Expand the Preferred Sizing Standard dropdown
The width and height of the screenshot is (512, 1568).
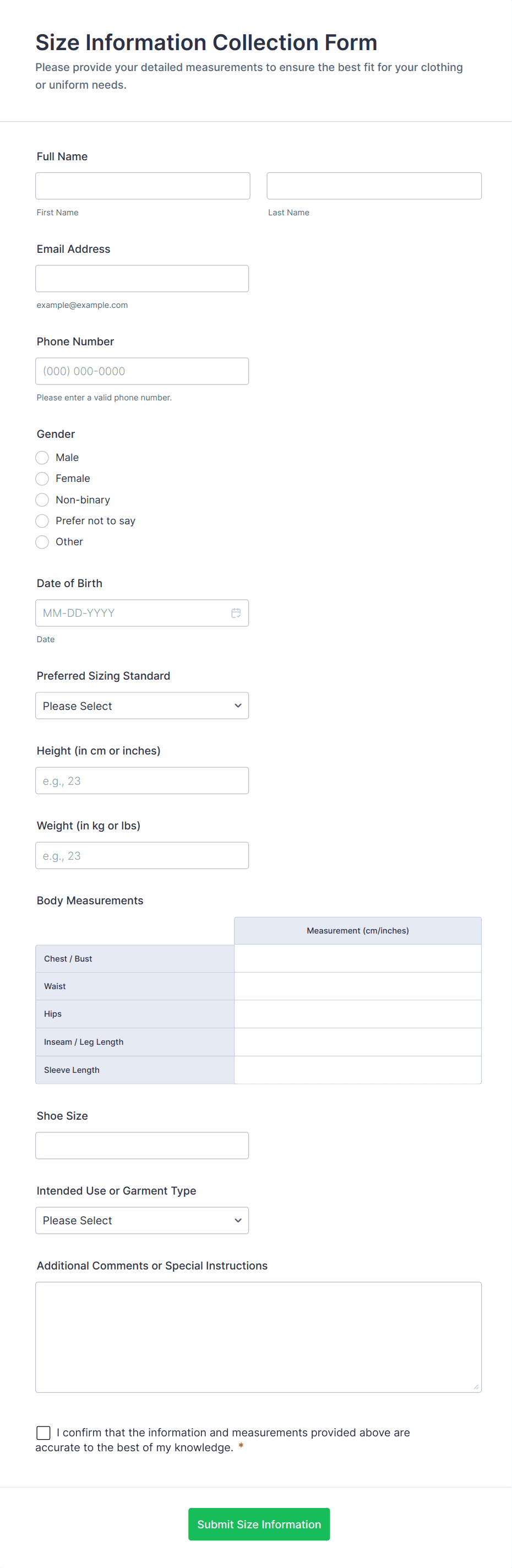coord(142,706)
